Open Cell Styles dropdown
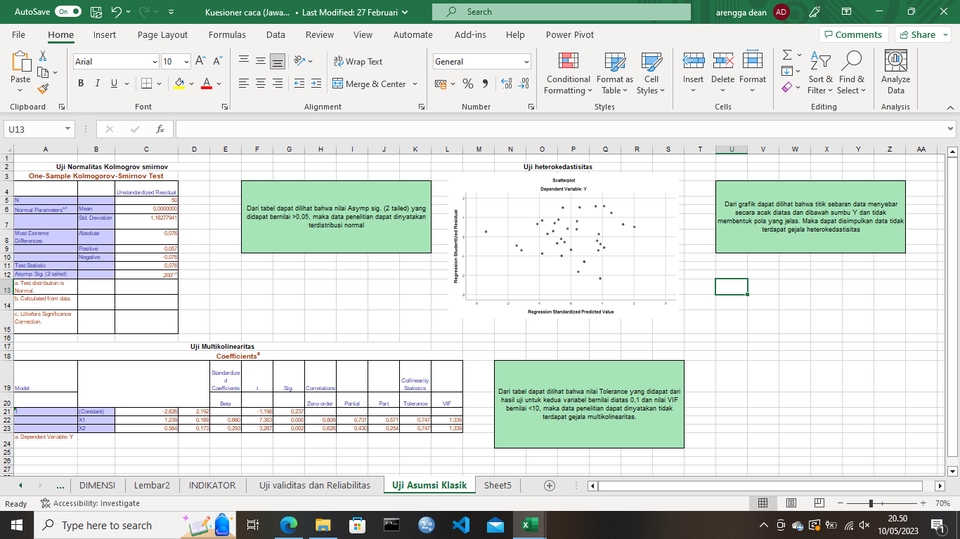 [651, 74]
